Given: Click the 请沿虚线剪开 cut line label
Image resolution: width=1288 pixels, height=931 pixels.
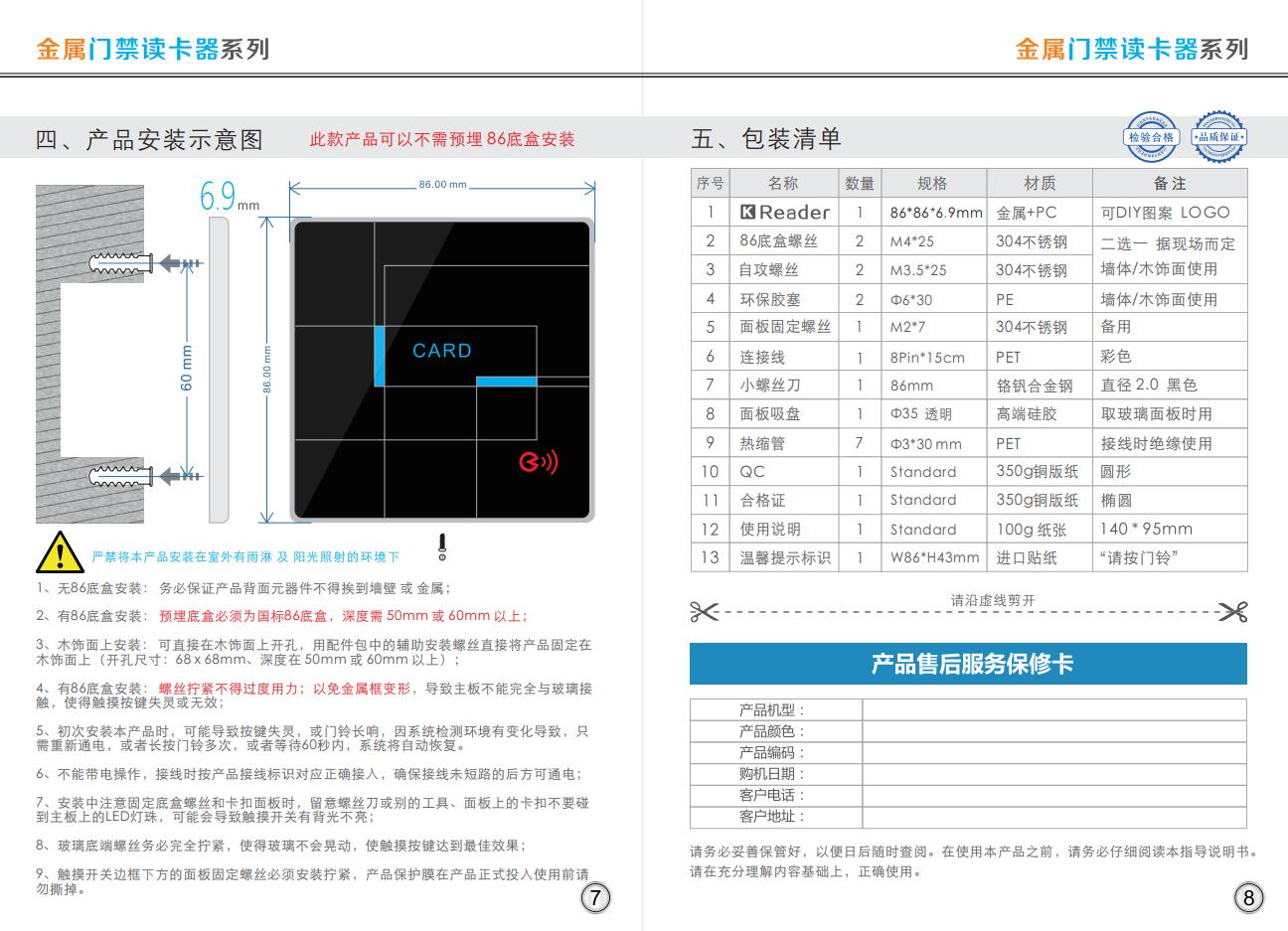Looking at the screenshot, I should [x=993, y=600].
